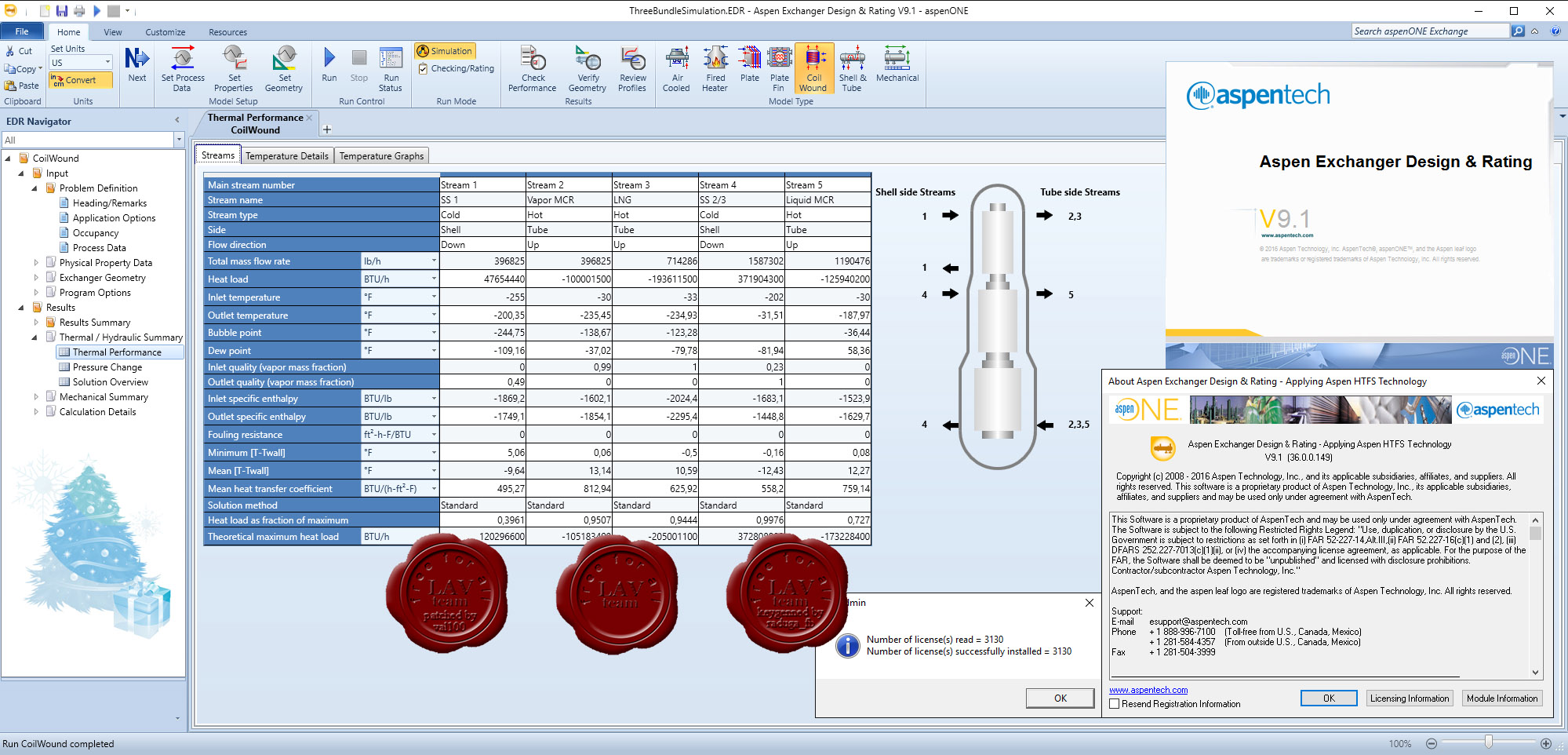Collapse Thermal / Hydraulic Summary node

[34, 337]
